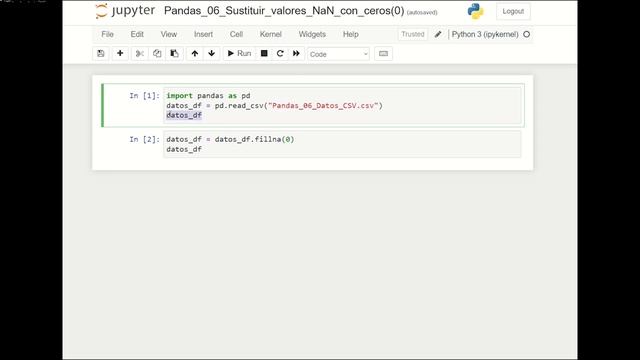
Task: Move the selected cell down
Action: pos(211,53)
